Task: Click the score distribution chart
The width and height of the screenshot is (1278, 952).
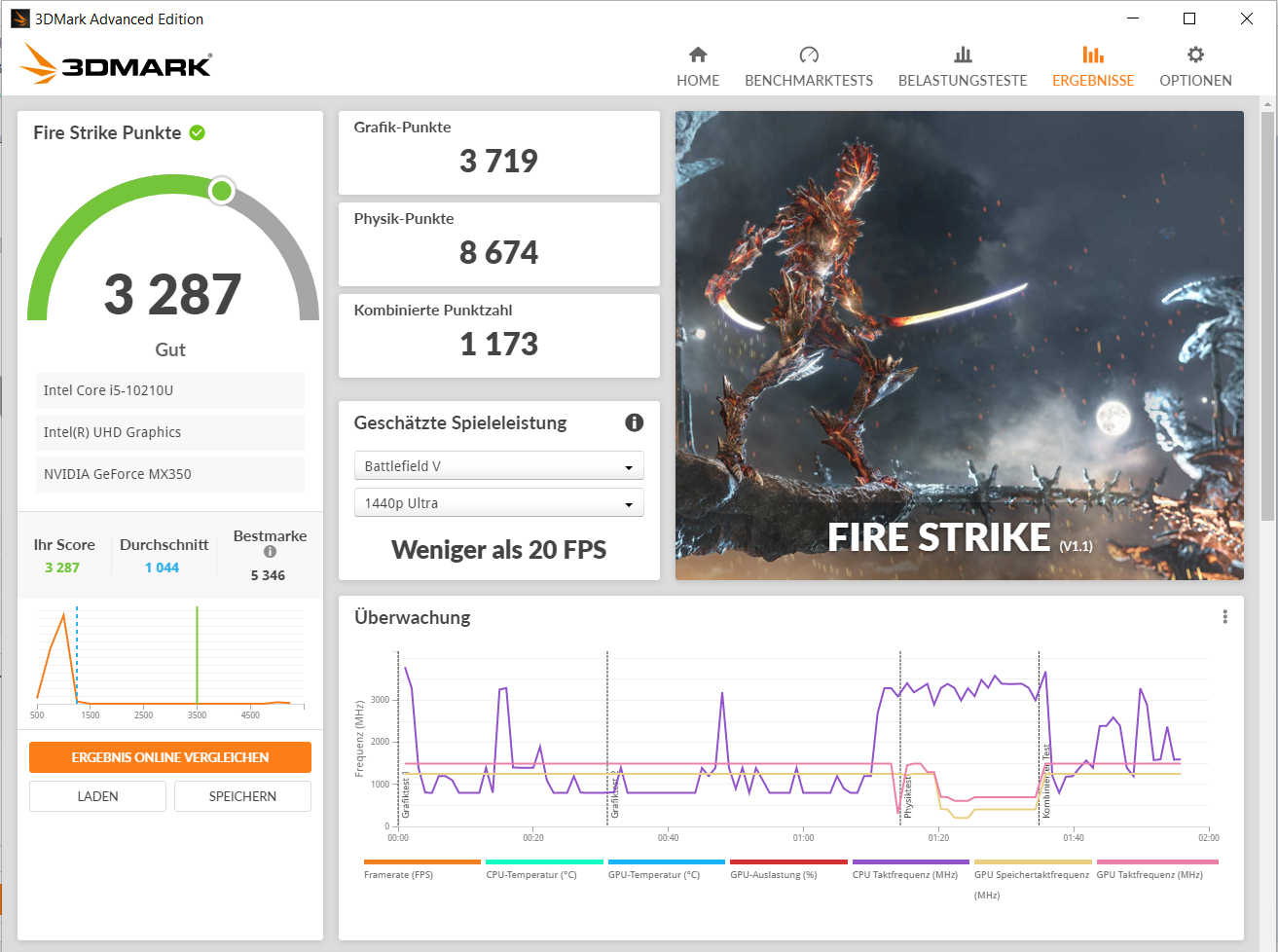Action: [170, 662]
